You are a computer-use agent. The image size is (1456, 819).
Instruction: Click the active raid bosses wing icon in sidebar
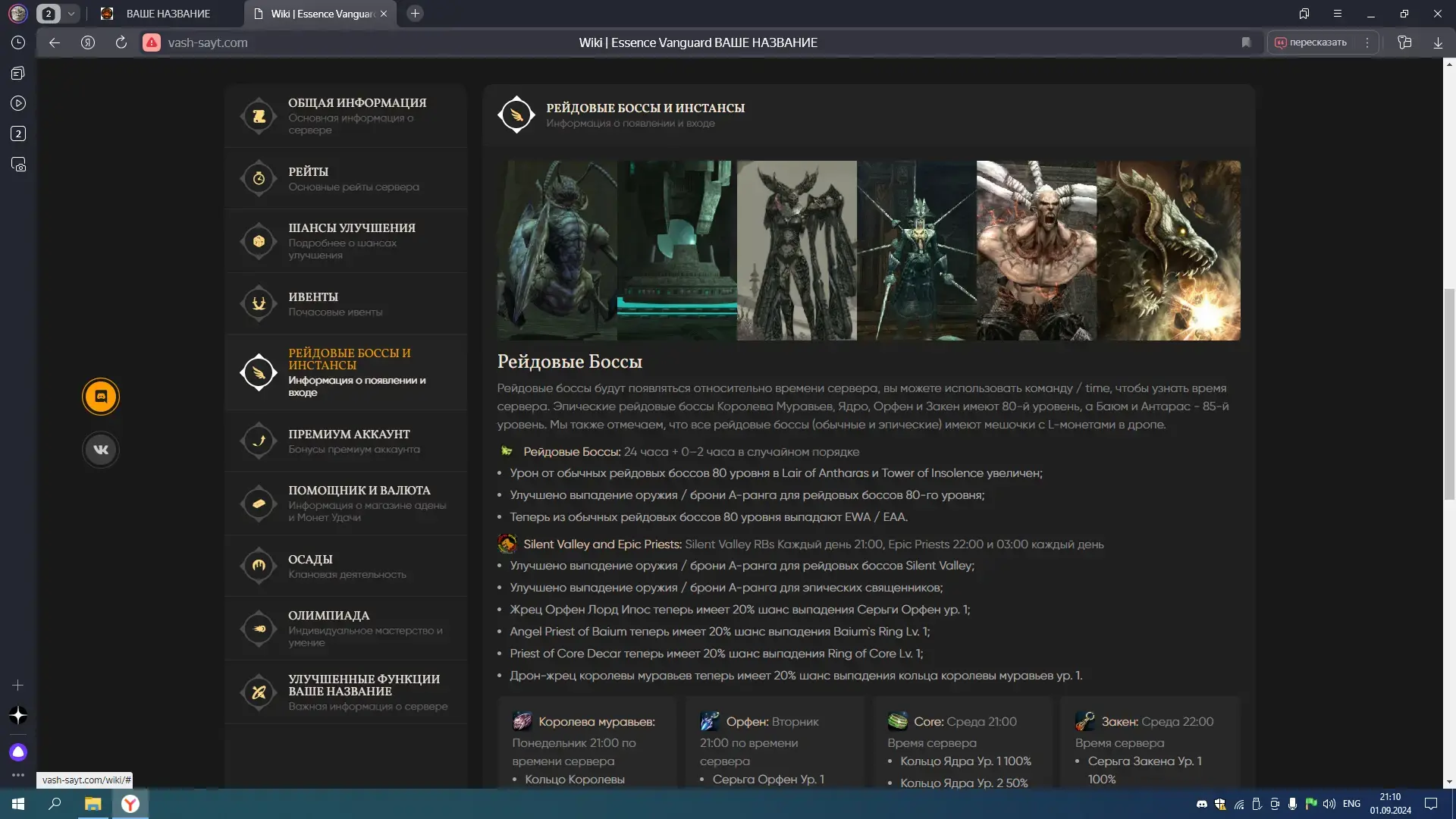click(x=259, y=372)
